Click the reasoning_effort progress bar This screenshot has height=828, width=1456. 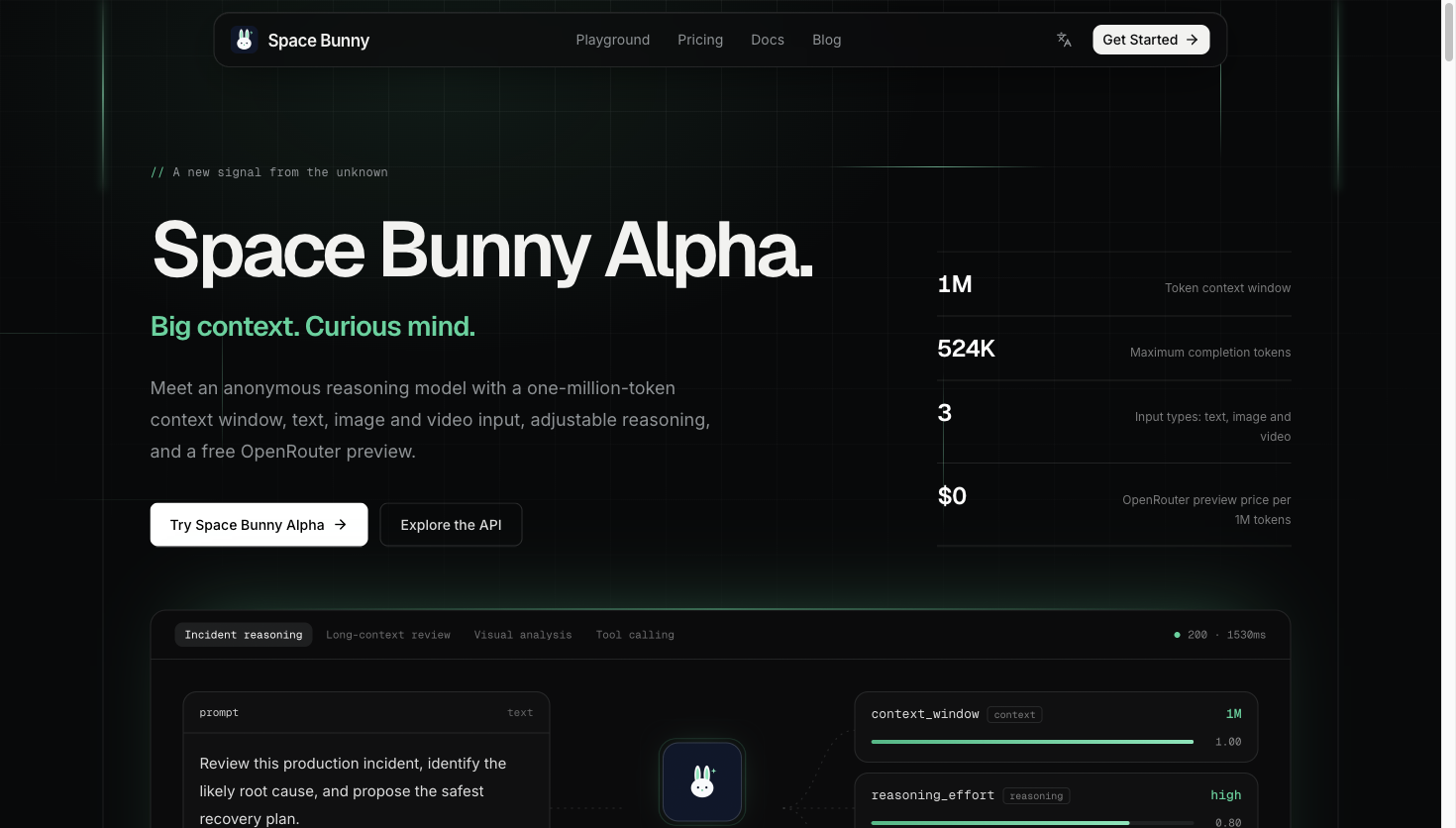(1033, 823)
